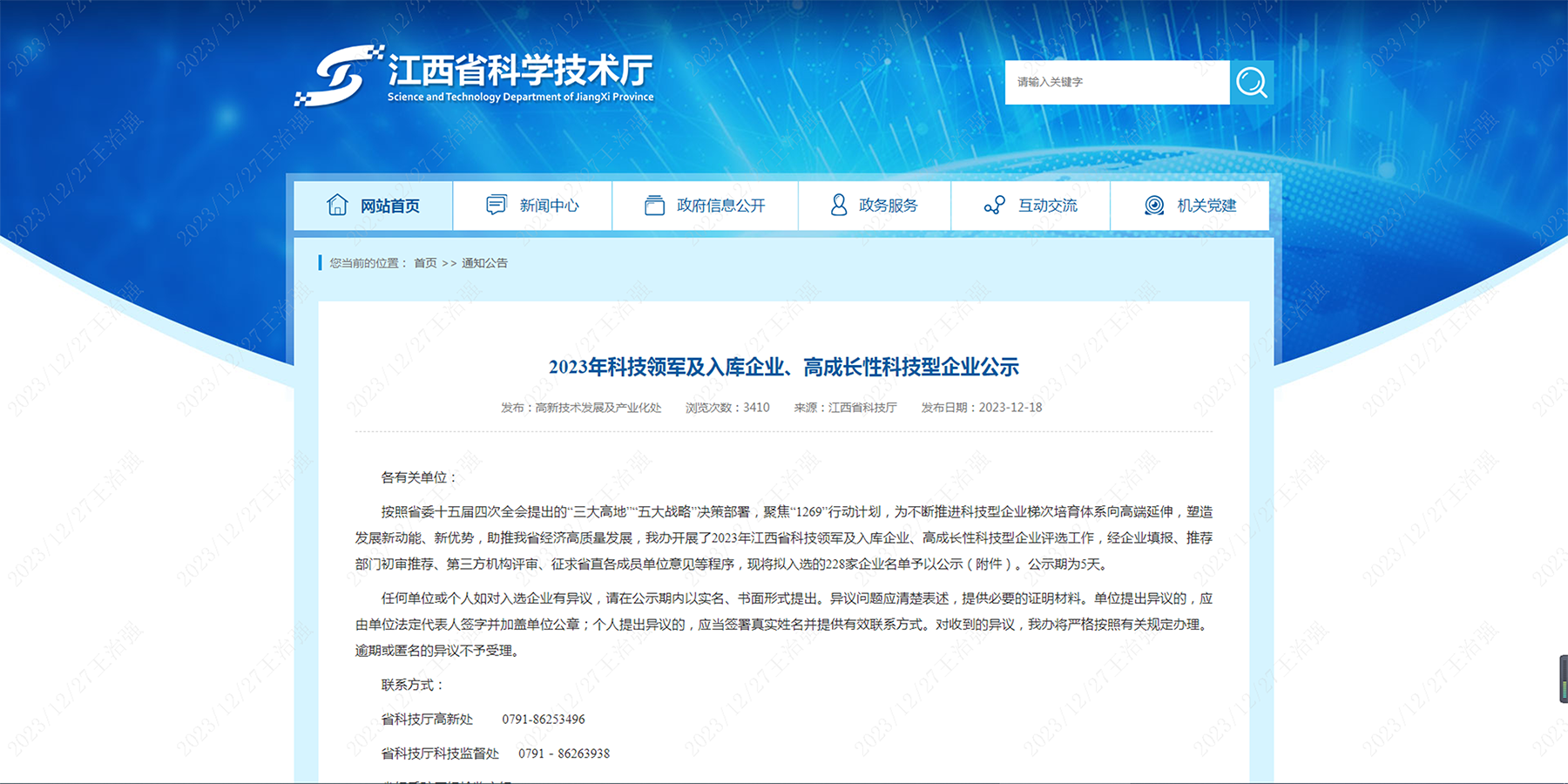Image resolution: width=1568 pixels, height=784 pixels.
Task: Click the magnifier search icon
Action: click(1253, 83)
